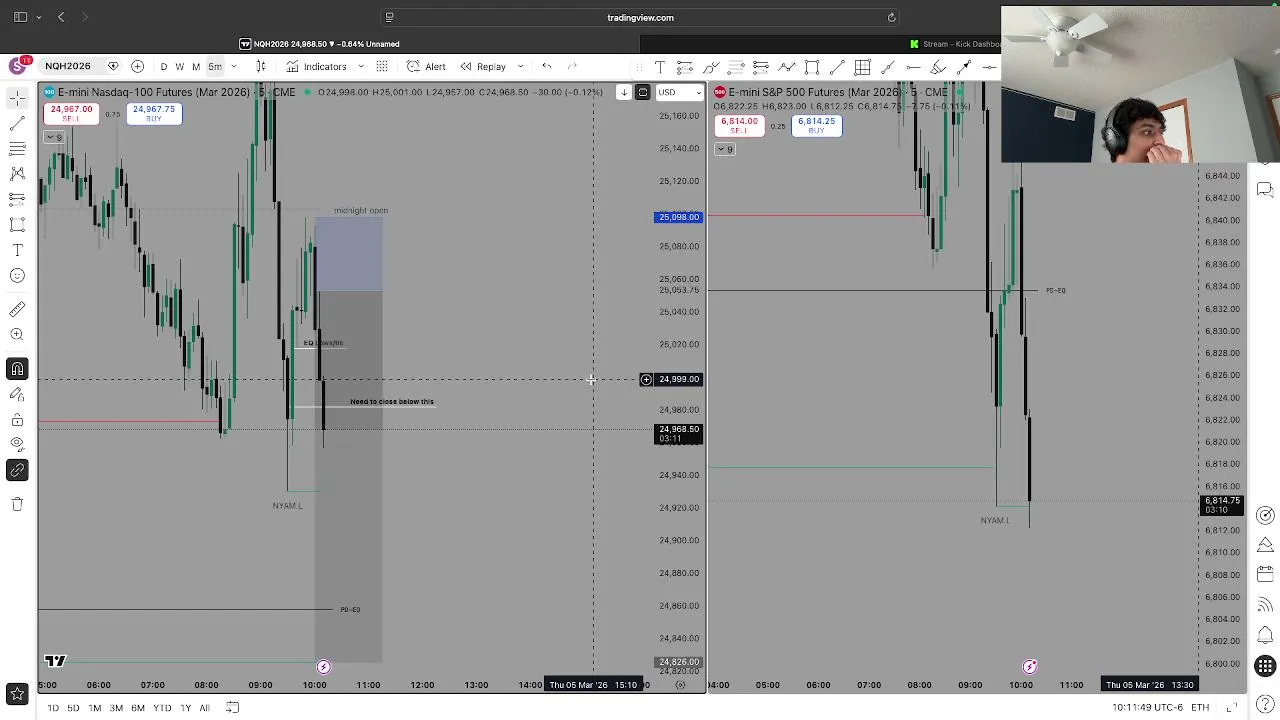Click the Safari sidebar toggle icon

tap(20, 17)
